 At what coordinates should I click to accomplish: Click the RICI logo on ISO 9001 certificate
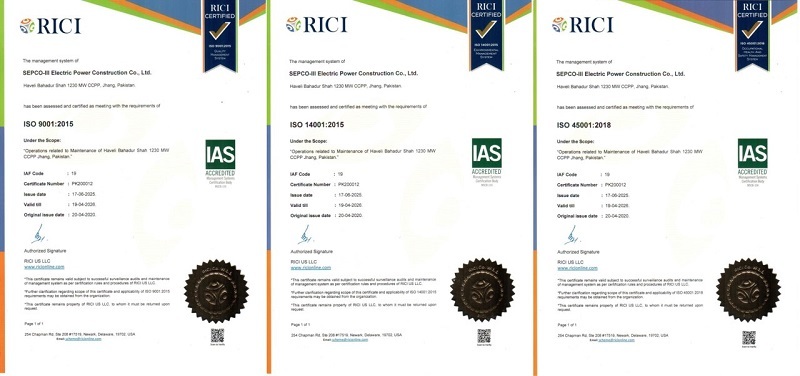[x=51, y=26]
